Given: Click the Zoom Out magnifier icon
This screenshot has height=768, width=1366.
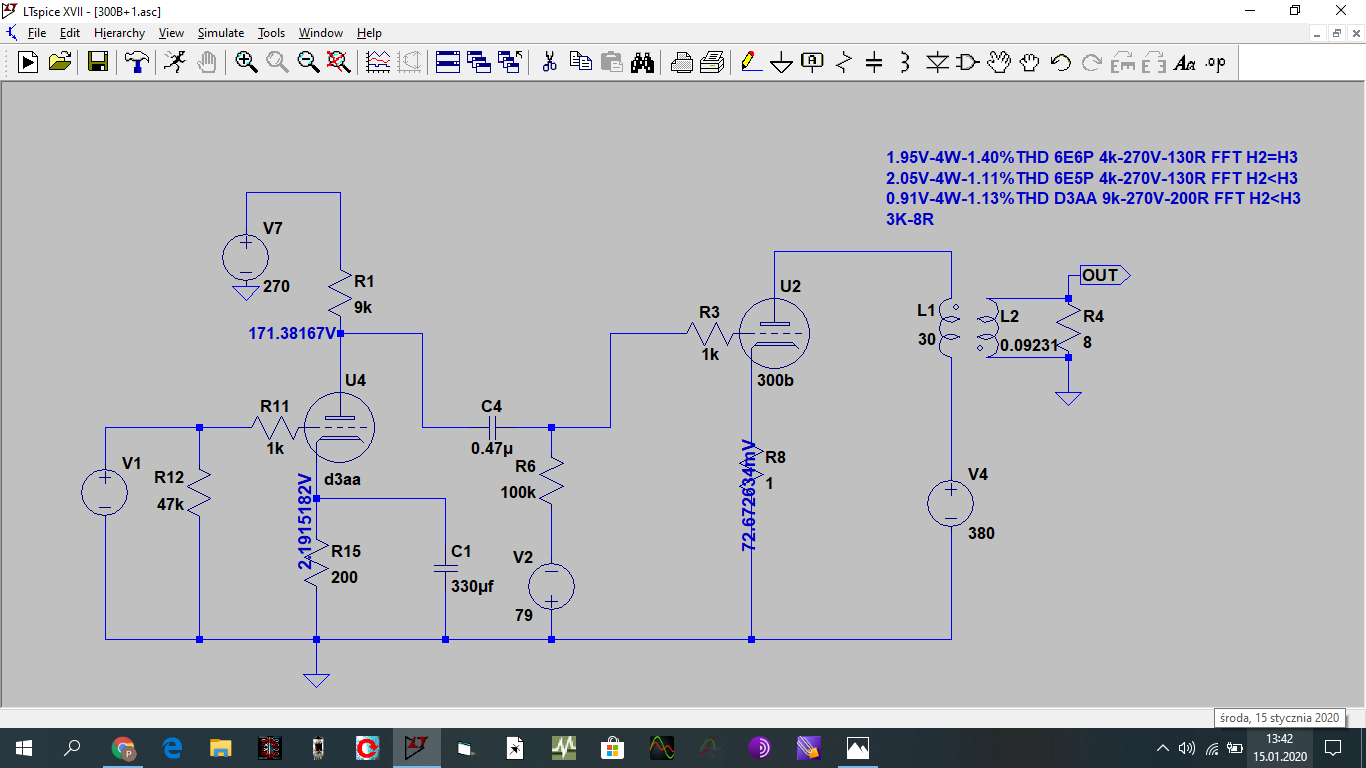Looking at the screenshot, I should 308,62.
